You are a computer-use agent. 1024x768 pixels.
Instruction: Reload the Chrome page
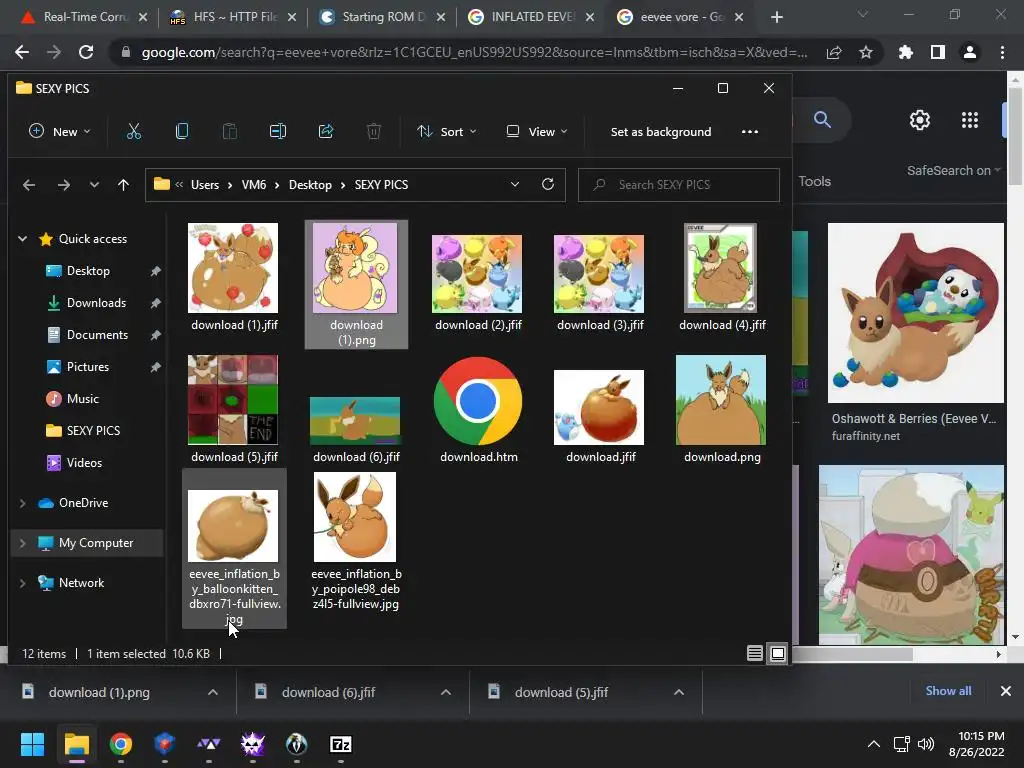[x=86, y=52]
